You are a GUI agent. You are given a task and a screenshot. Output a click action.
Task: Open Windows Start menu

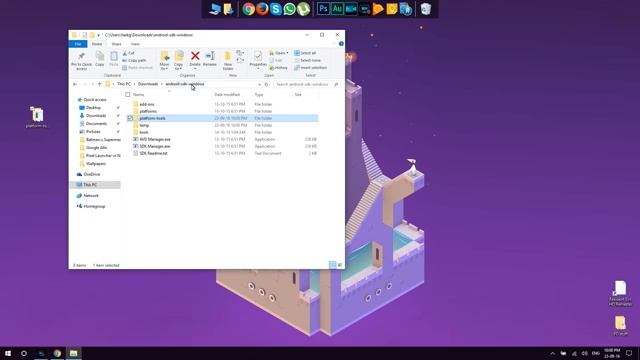[x=8, y=353]
